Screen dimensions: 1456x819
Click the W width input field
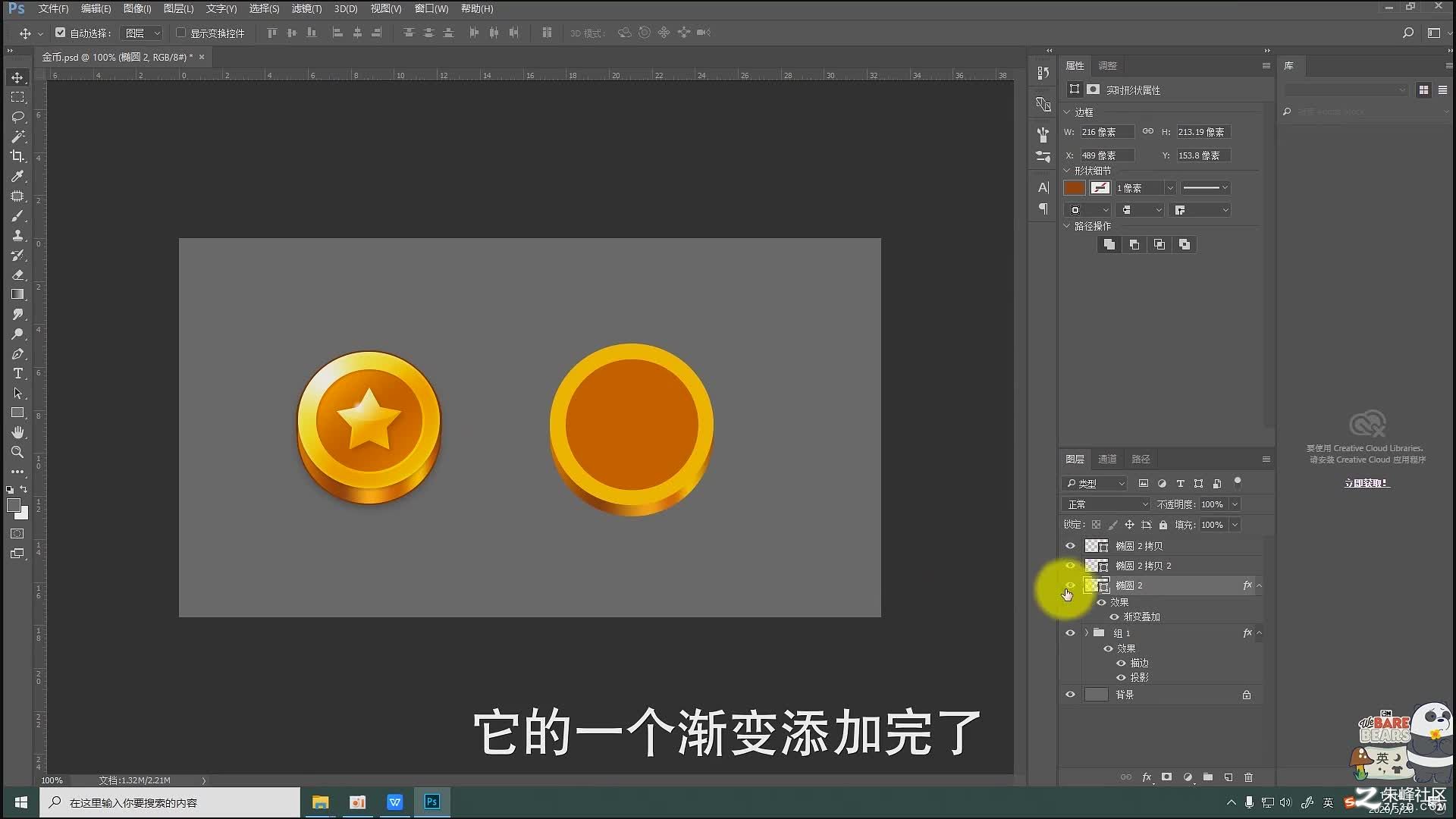[1107, 132]
